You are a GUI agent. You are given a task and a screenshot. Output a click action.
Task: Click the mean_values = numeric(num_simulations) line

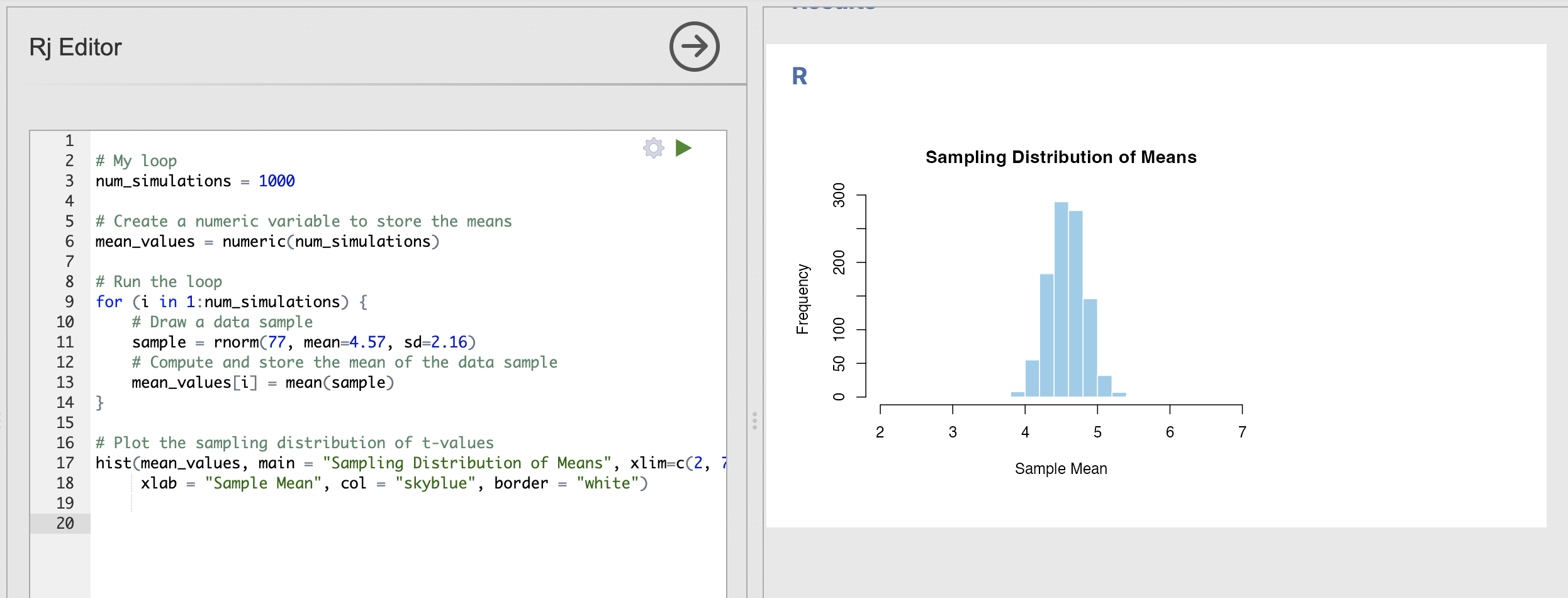267,241
